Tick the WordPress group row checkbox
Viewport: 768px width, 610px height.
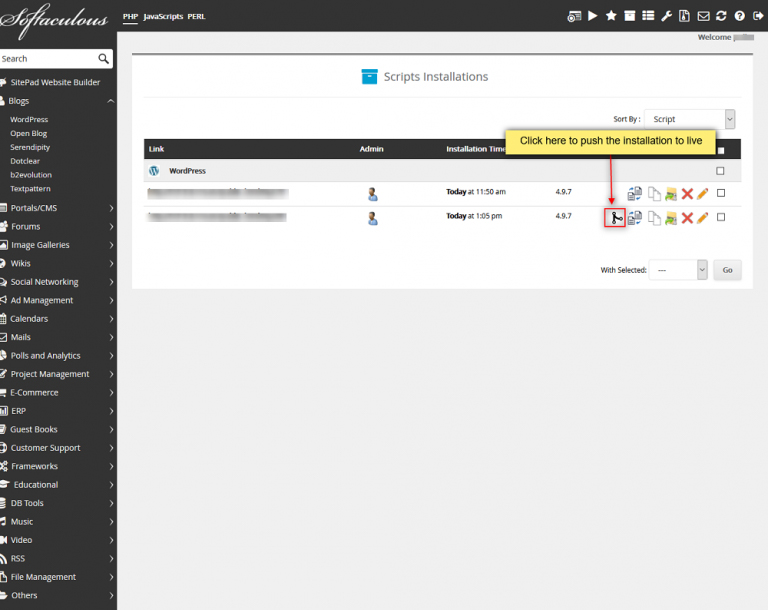(720, 171)
